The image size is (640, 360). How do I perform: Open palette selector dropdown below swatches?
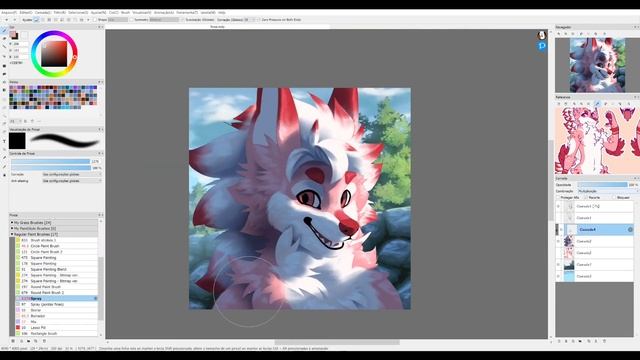pyautogui.click(x=15, y=121)
